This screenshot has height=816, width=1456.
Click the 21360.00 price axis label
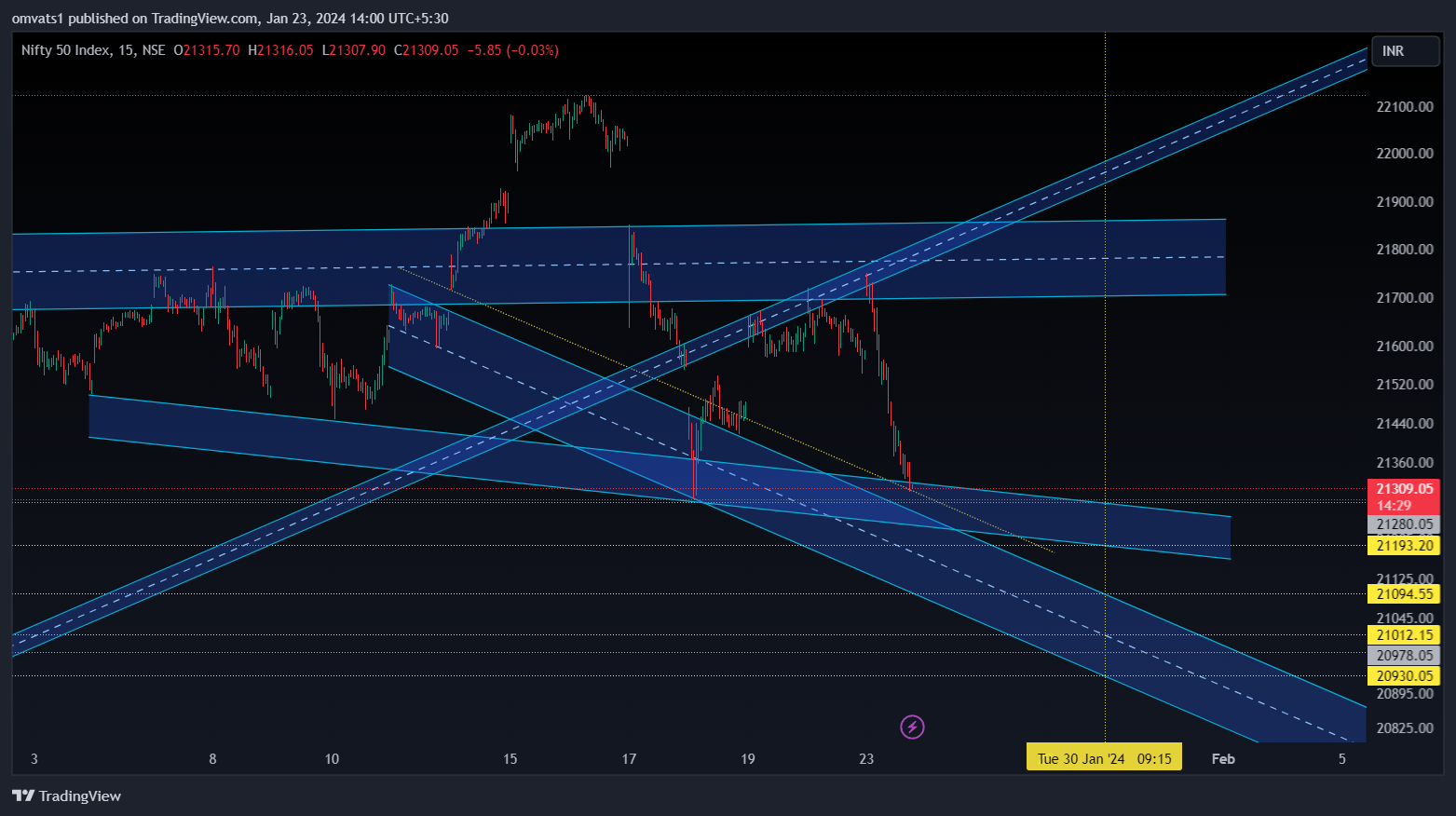point(1404,463)
